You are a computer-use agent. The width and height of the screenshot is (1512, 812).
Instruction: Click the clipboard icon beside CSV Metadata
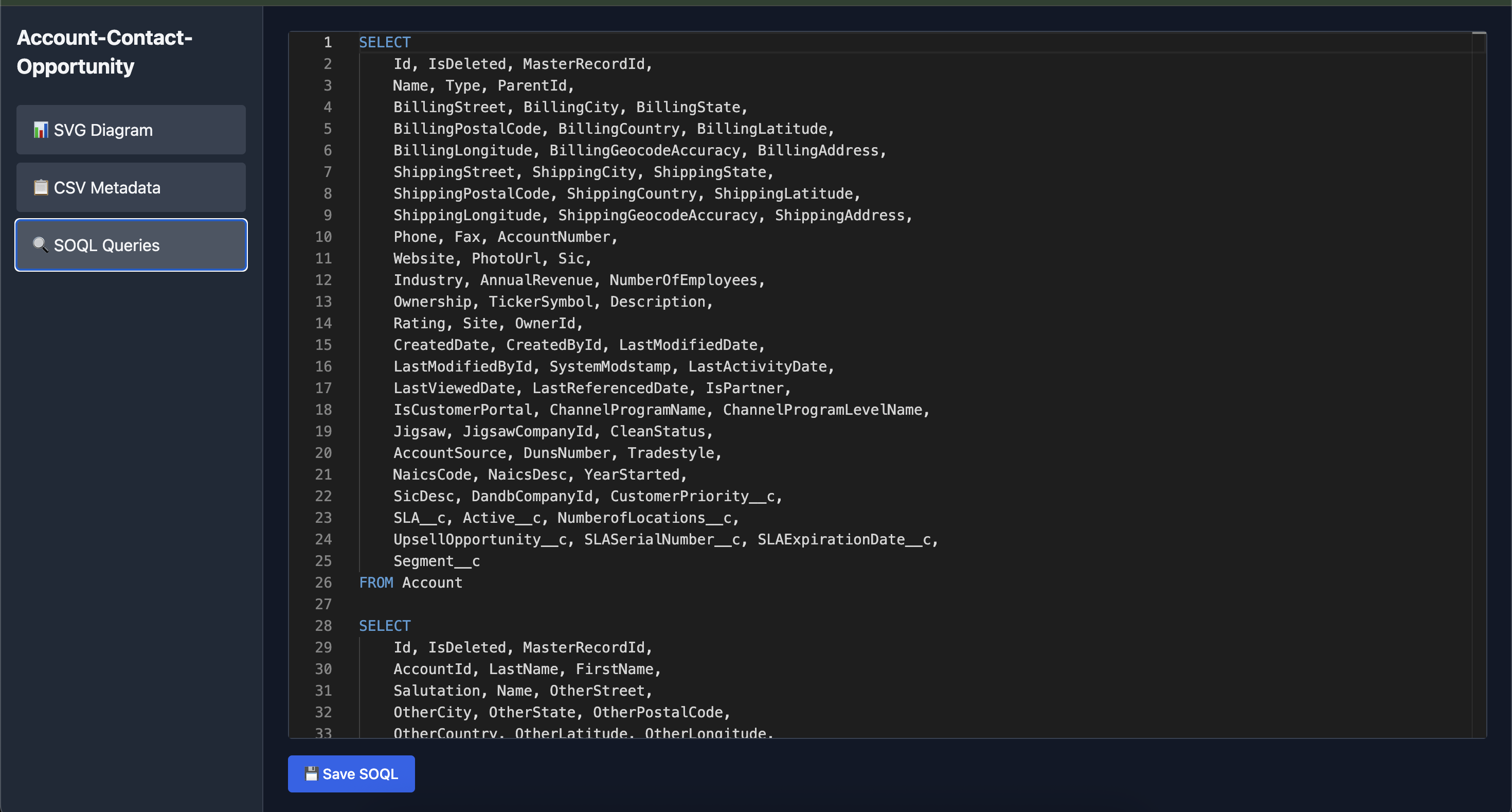41,187
